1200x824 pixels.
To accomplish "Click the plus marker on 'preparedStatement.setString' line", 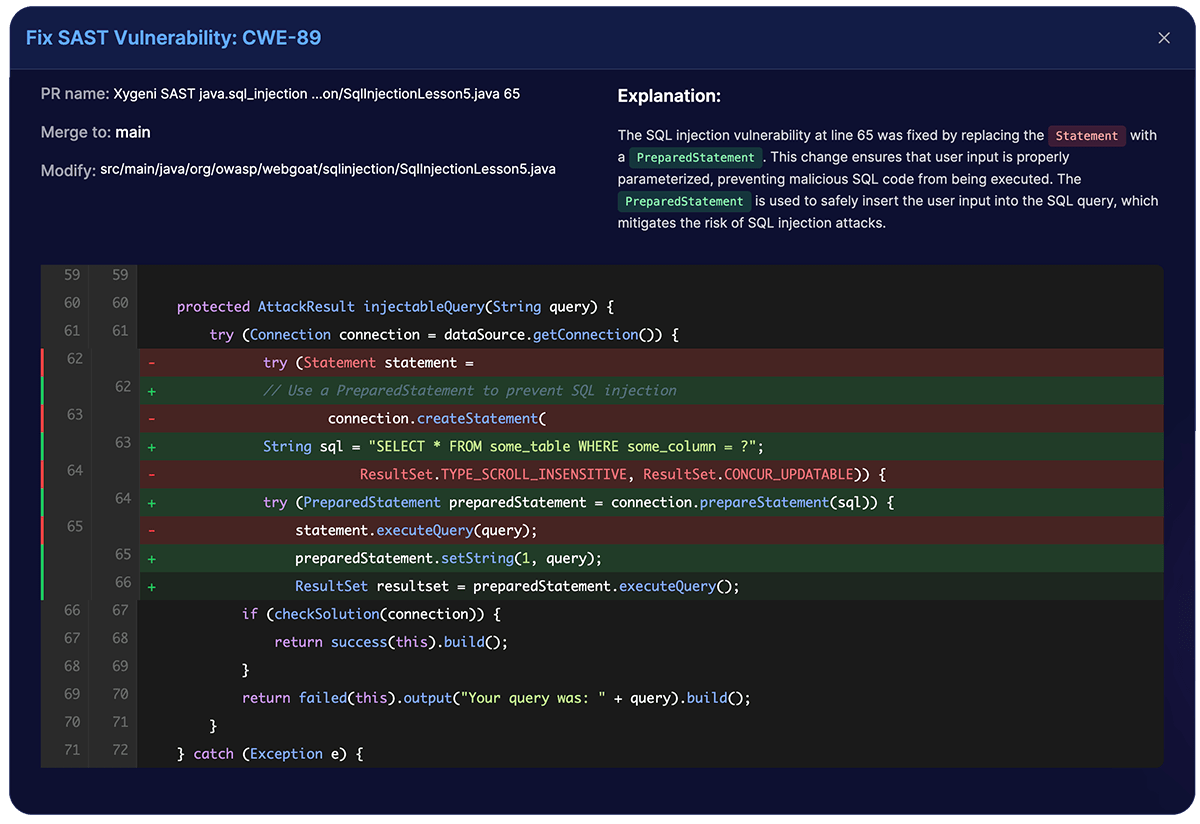I will (x=151, y=559).
